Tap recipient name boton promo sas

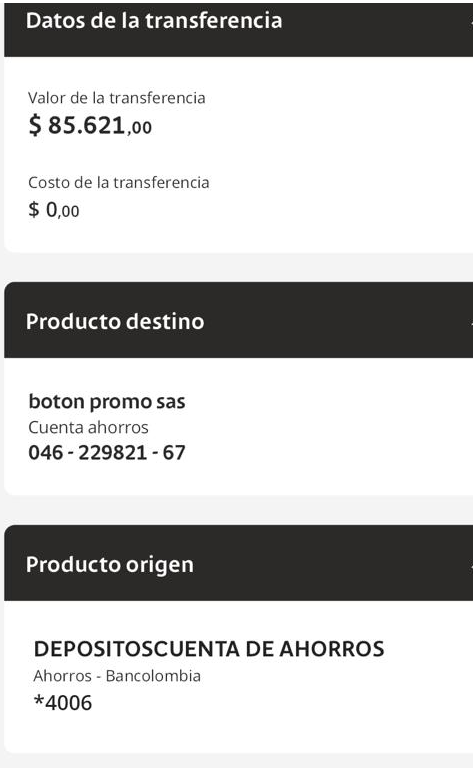pyautogui.click(x=107, y=402)
